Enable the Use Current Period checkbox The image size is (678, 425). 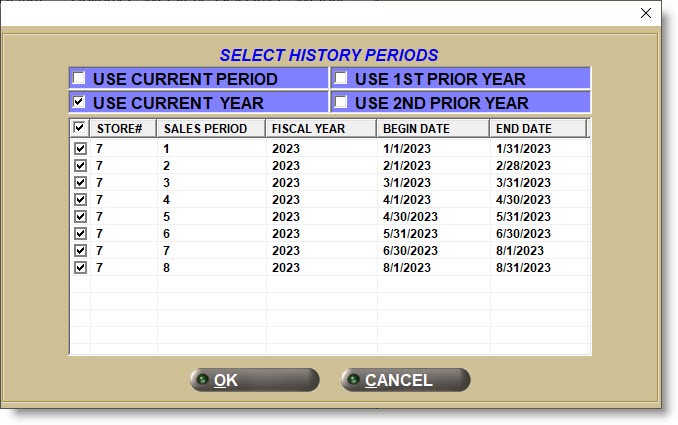(79, 79)
